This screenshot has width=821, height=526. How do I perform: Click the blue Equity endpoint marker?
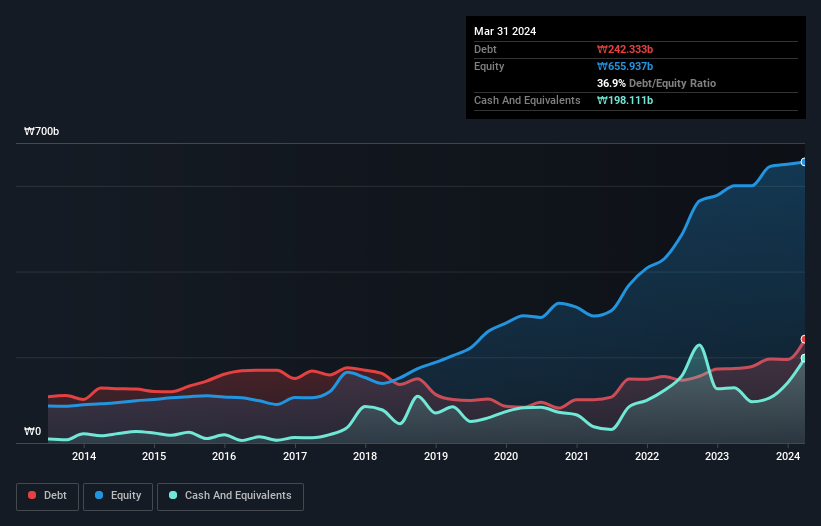(804, 162)
